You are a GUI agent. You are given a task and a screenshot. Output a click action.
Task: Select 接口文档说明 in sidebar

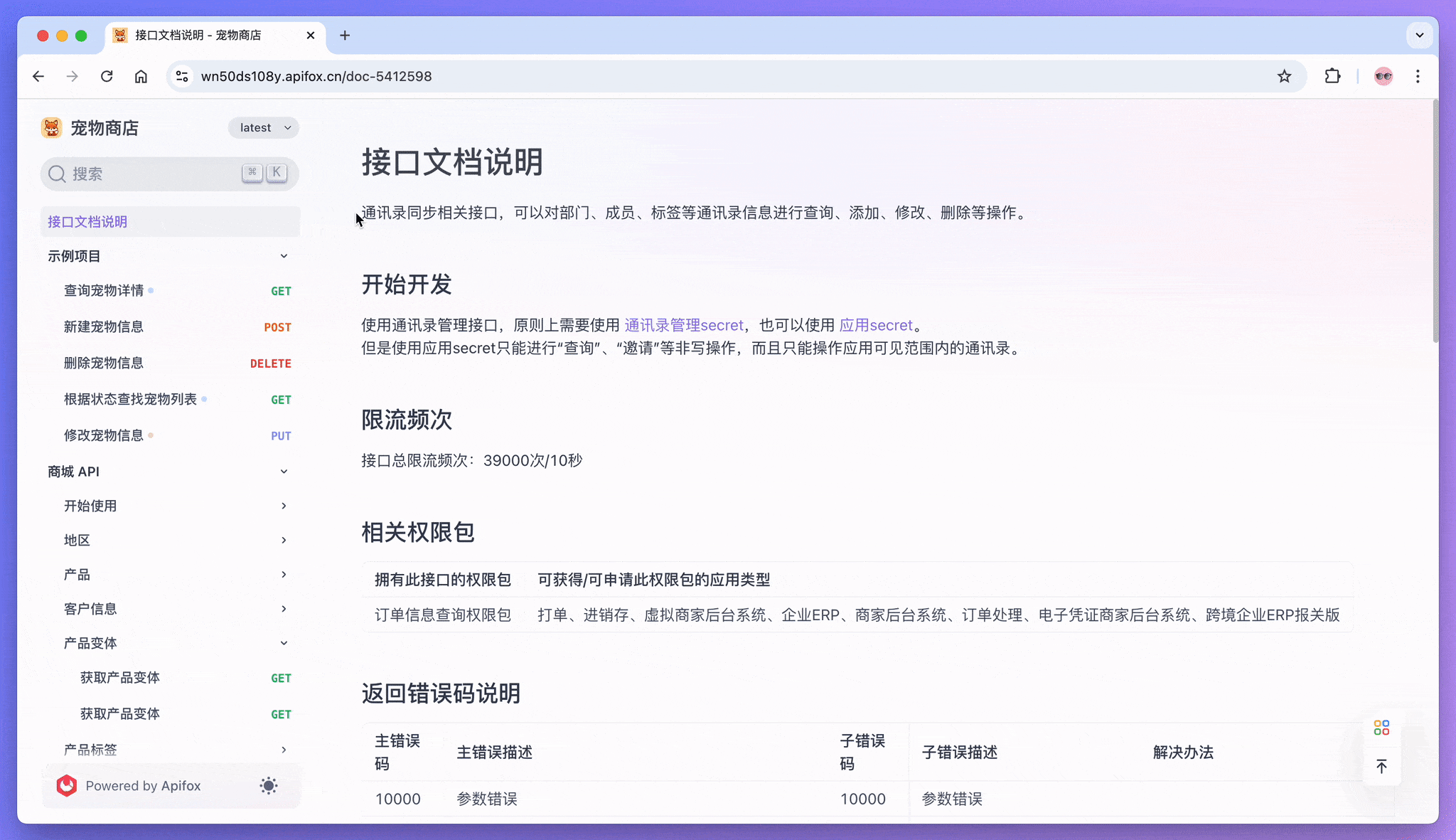pyautogui.click(x=87, y=222)
